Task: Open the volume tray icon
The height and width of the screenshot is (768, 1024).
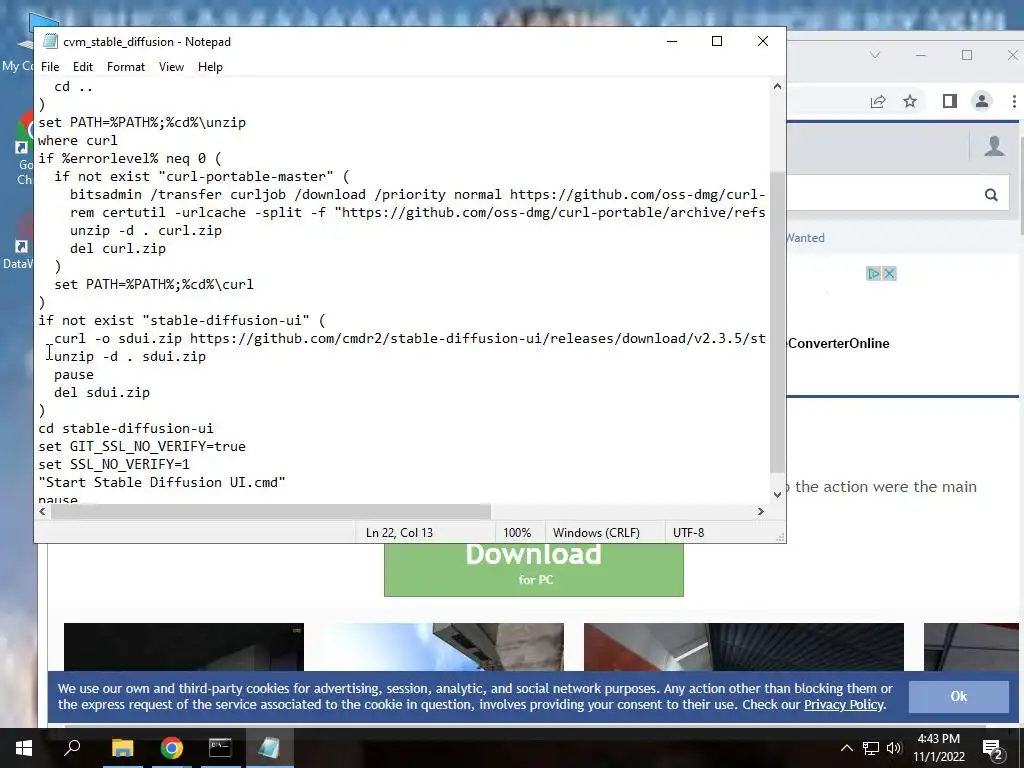Action: [893, 748]
